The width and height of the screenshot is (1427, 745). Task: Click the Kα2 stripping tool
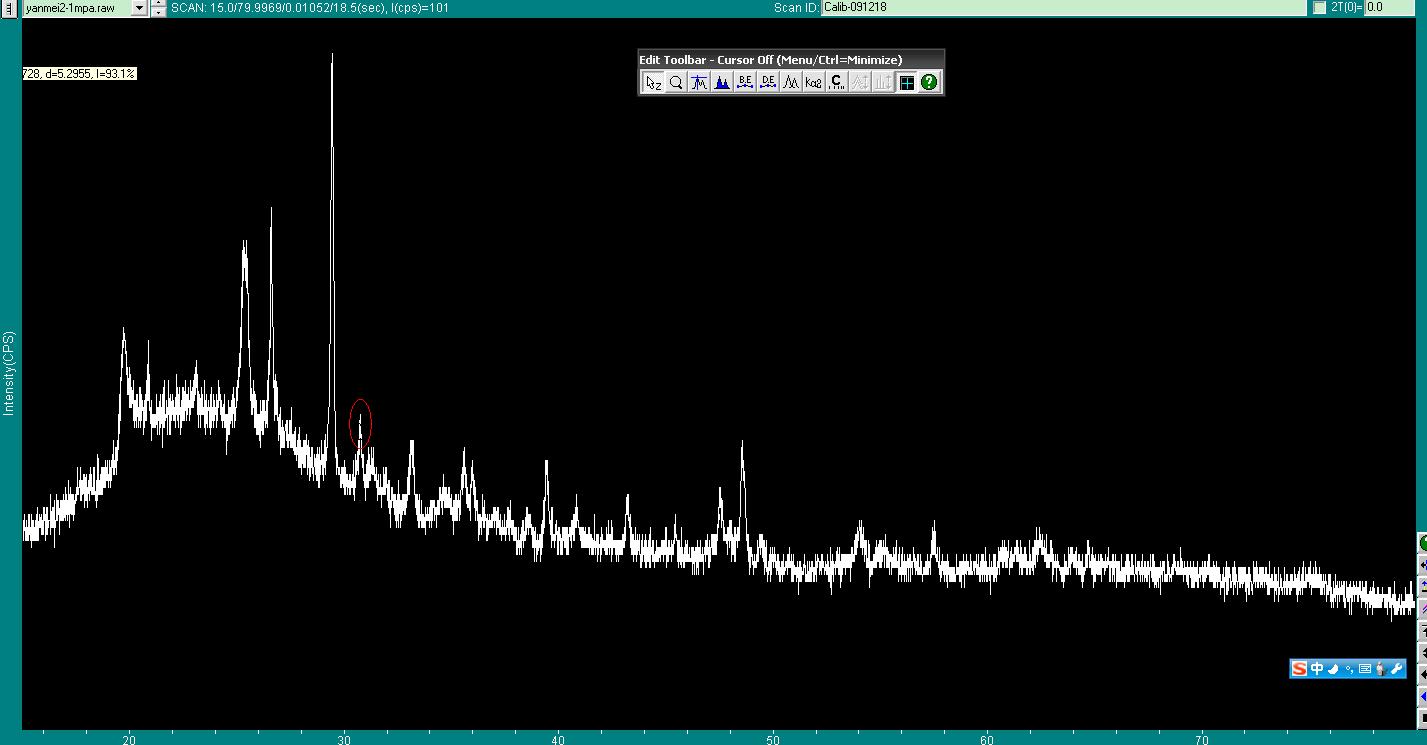coord(814,83)
